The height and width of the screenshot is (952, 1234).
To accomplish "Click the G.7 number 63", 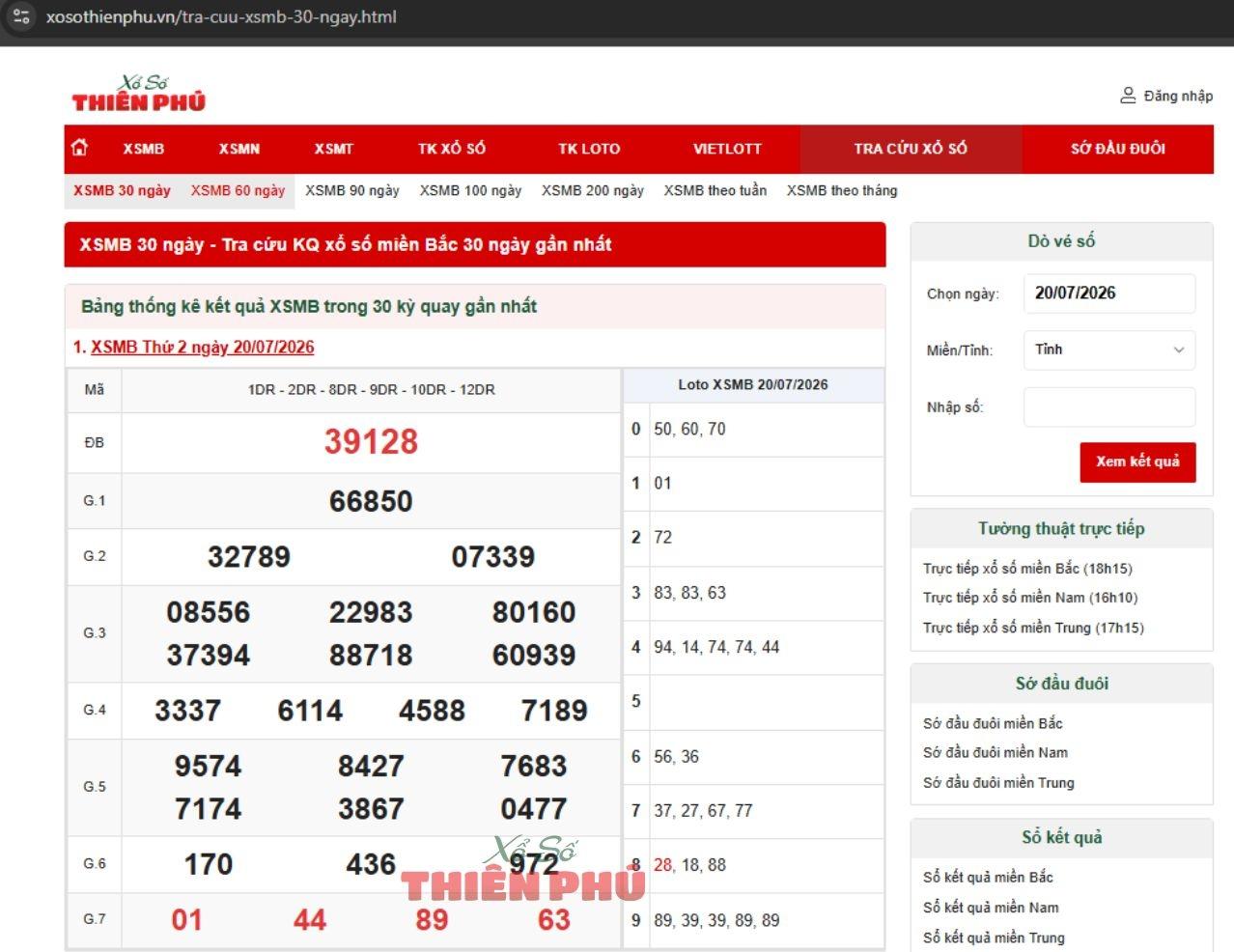I will (554, 919).
